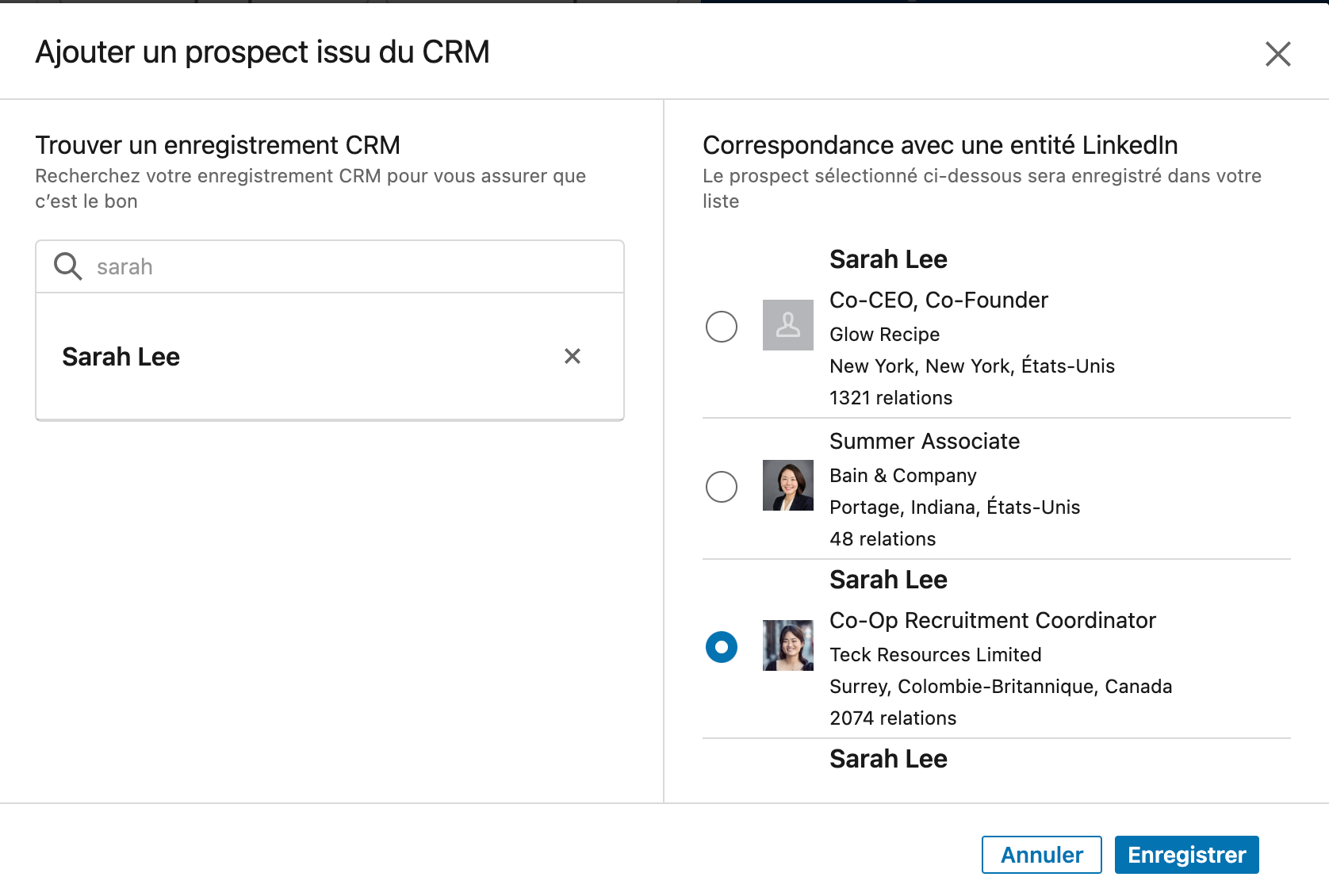Click the Bain & Company company text
The width and height of the screenshot is (1329, 896).
pos(903,476)
